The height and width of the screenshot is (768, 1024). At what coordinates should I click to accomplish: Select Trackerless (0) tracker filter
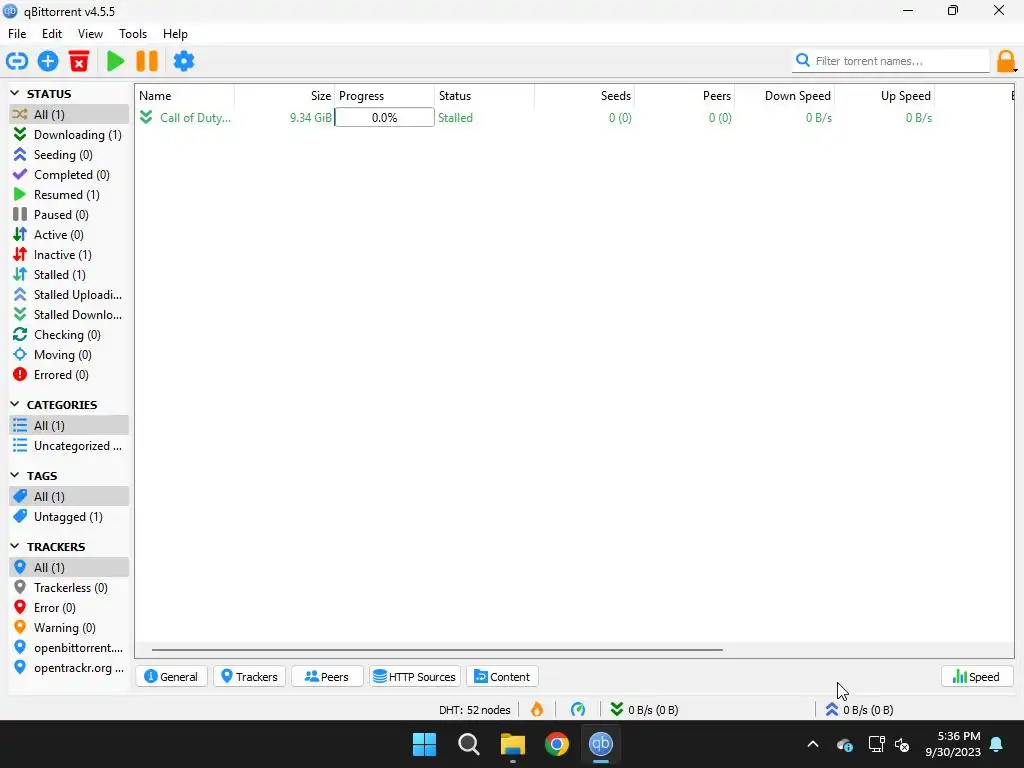69,588
